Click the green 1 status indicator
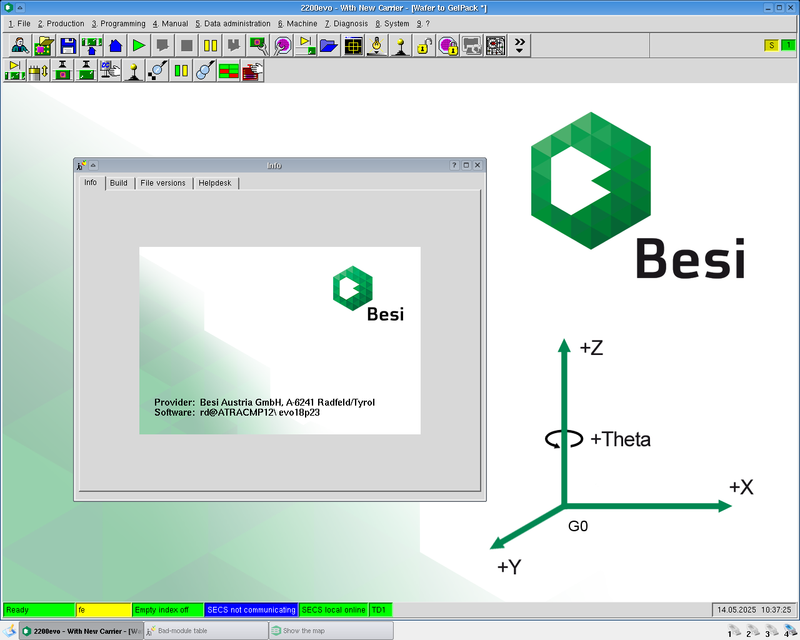The width and height of the screenshot is (800, 640). click(x=788, y=45)
